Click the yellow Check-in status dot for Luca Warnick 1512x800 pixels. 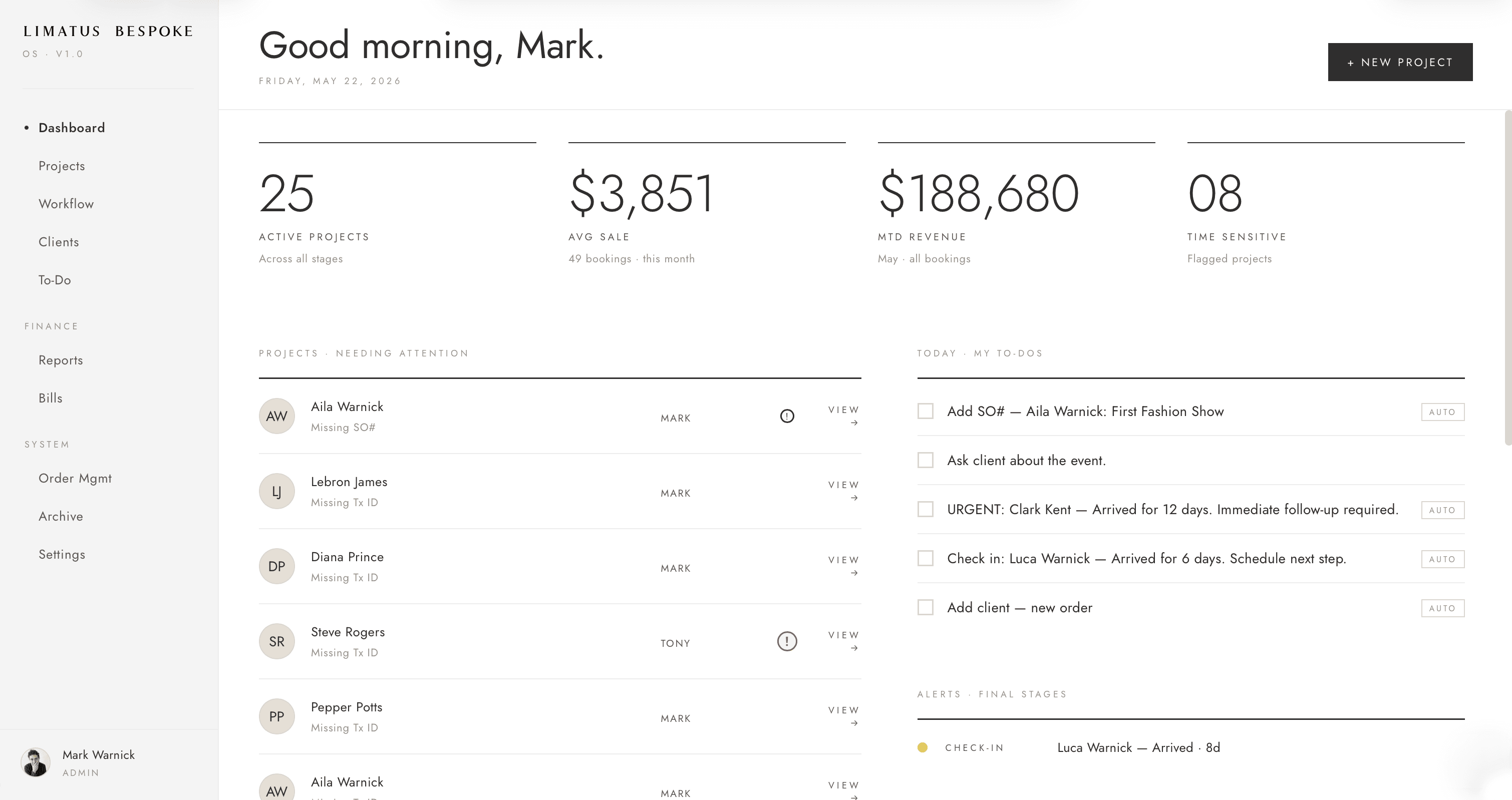click(922, 747)
